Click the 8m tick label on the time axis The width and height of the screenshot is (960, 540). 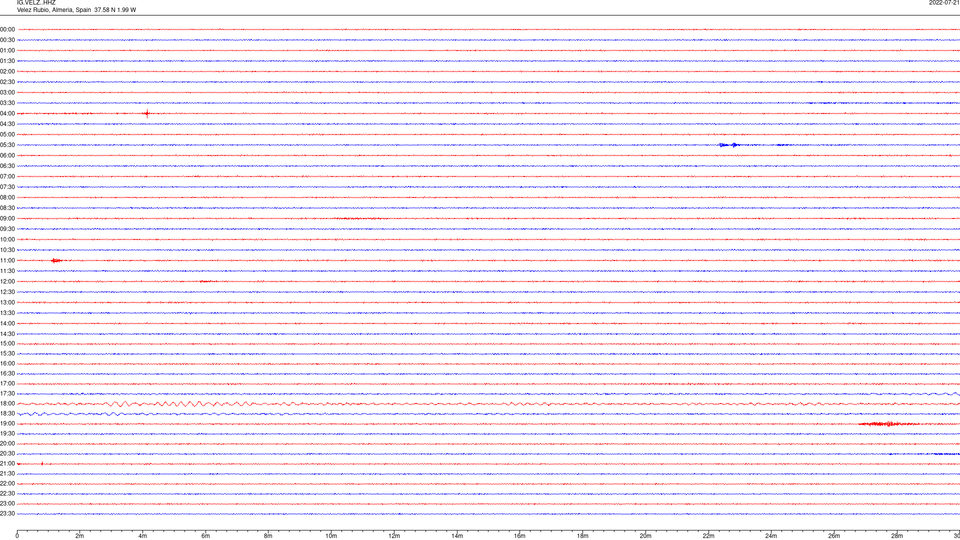(x=268, y=536)
